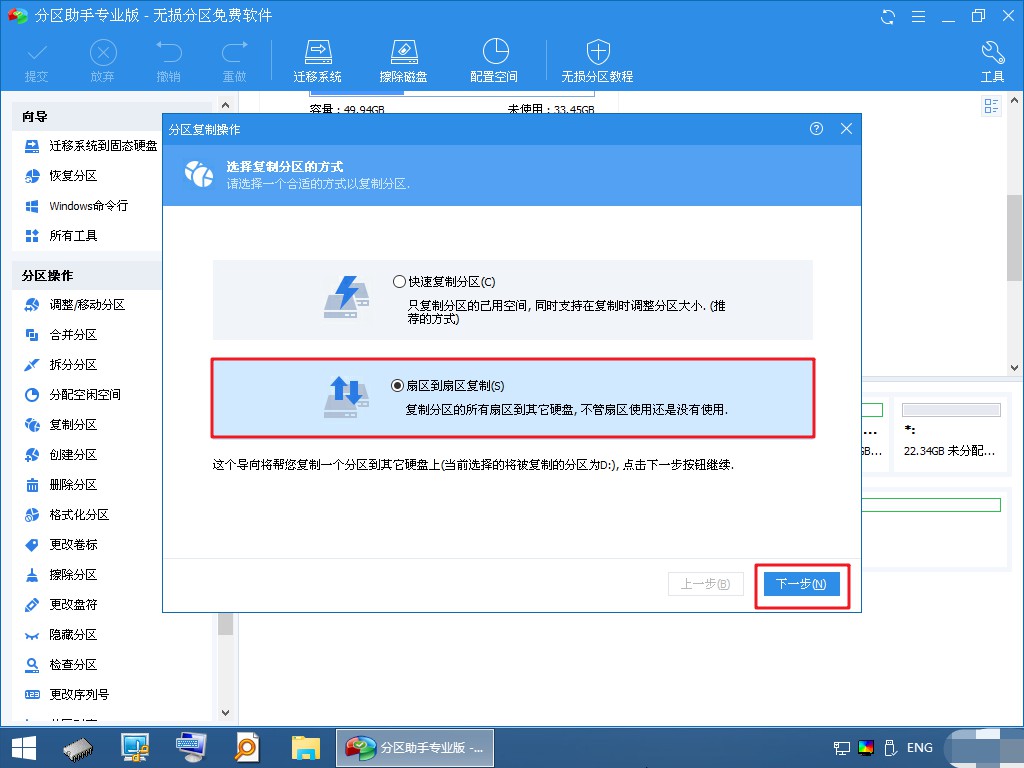1024x768 pixels.
Task: Click the quick copy lightning disk icon
Action: click(x=347, y=298)
